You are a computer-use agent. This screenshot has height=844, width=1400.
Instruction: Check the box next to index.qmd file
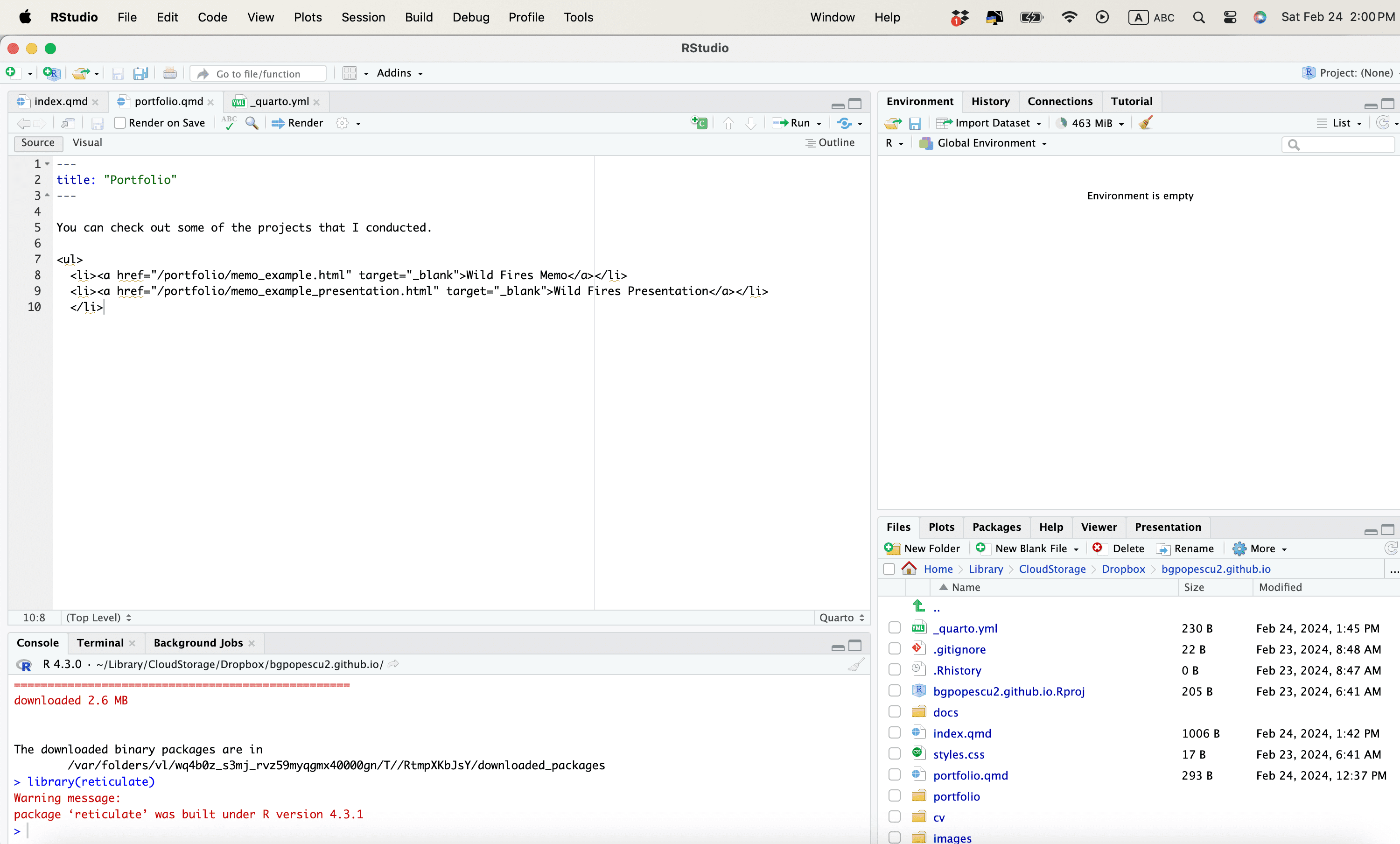[x=894, y=733]
